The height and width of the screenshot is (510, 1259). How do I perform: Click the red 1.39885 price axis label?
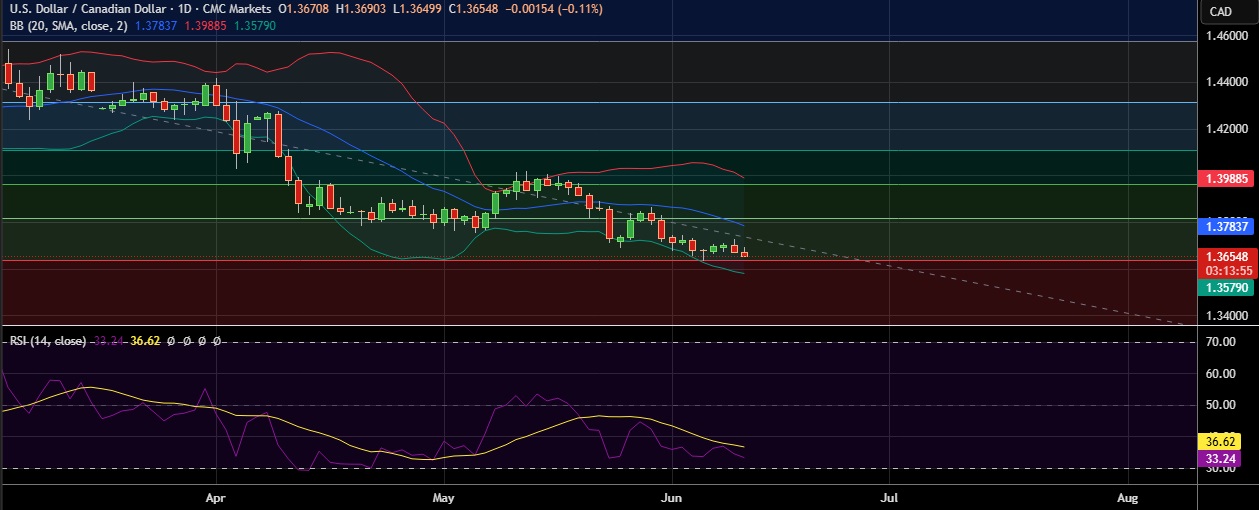coord(1225,178)
